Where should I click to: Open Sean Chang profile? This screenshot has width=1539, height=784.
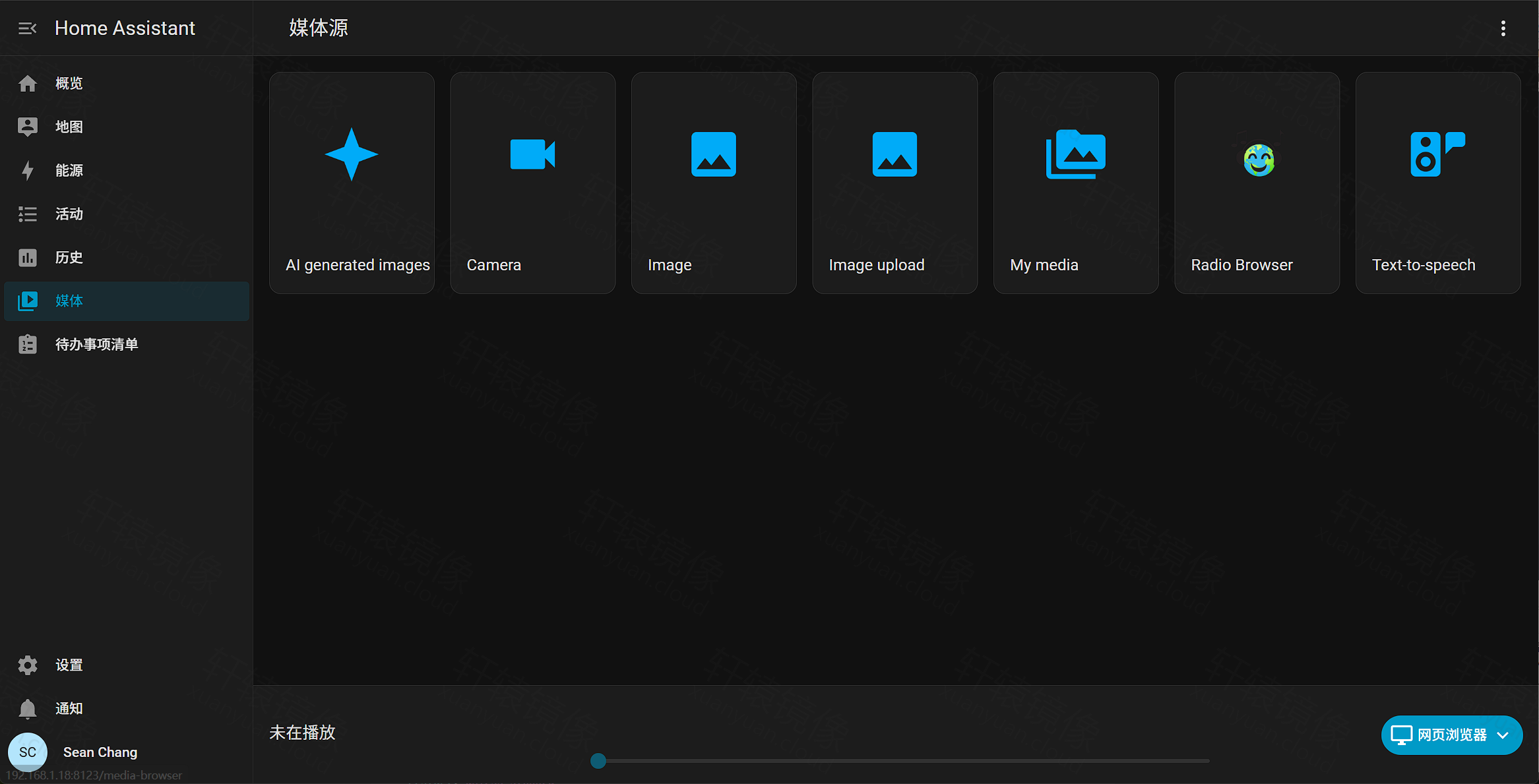point(127,752)
